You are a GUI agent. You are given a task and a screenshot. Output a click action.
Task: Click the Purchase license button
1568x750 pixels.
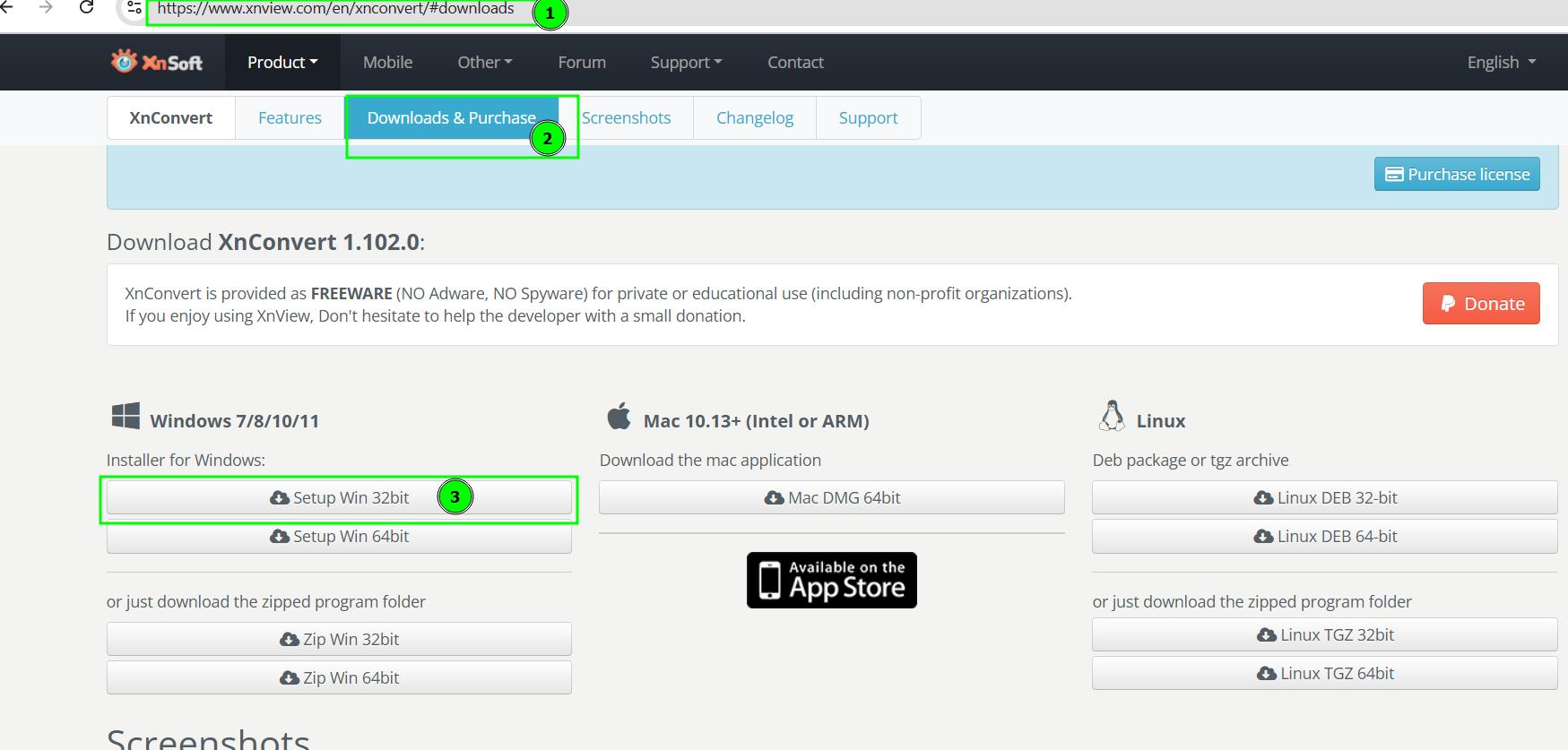(1457, 174)
